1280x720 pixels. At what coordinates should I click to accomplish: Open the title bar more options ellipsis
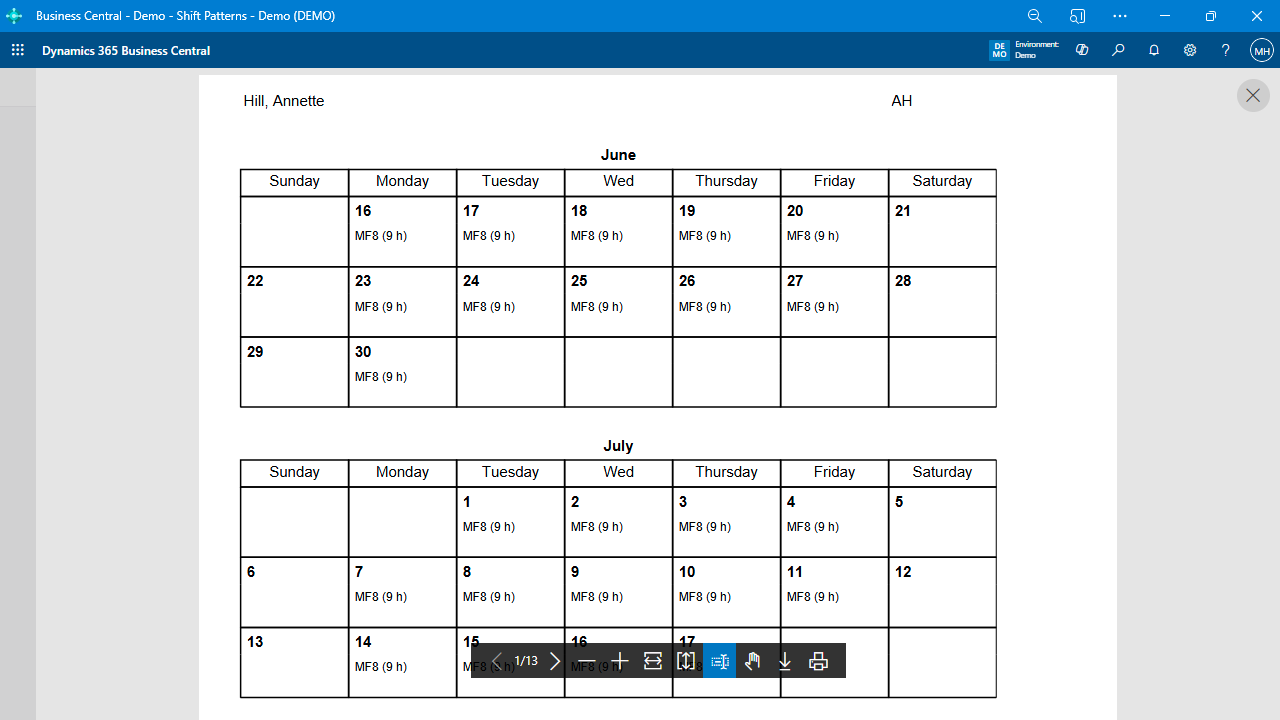1120,16
